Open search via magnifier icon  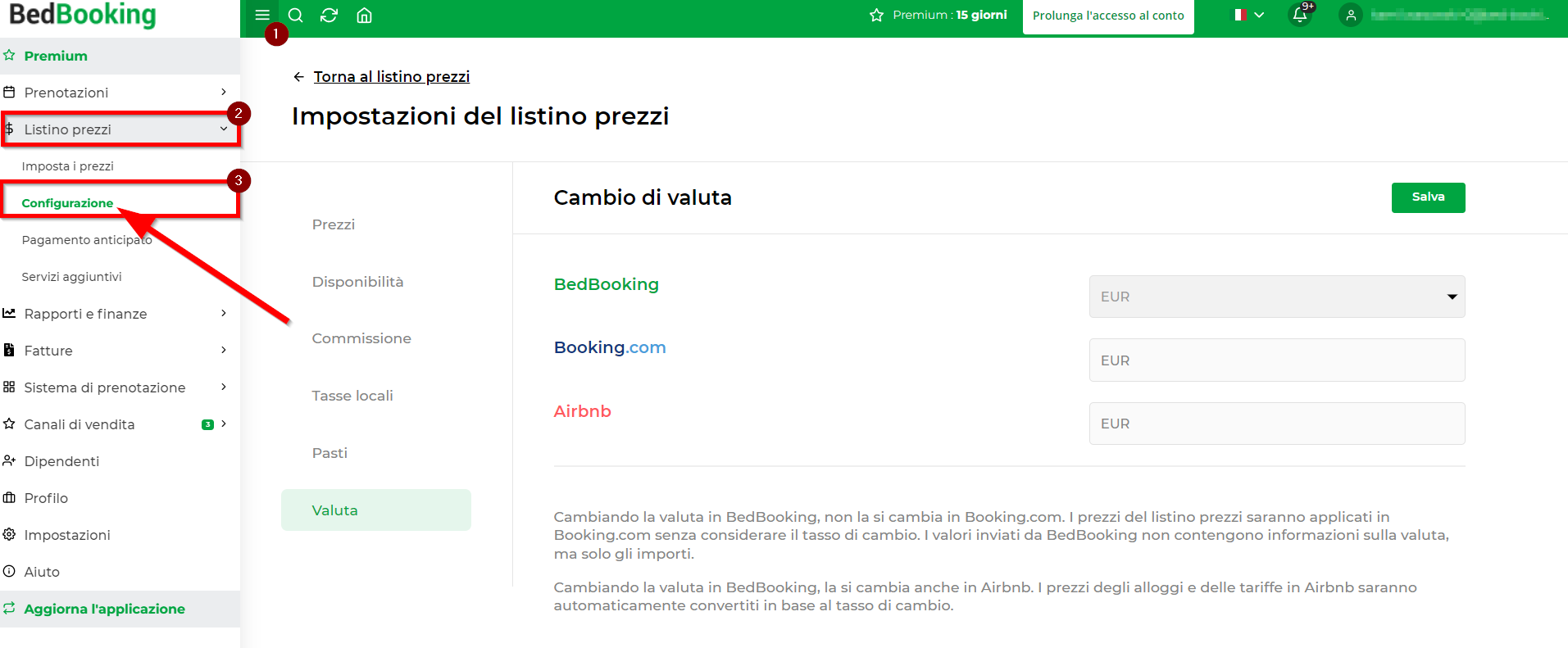296,16
